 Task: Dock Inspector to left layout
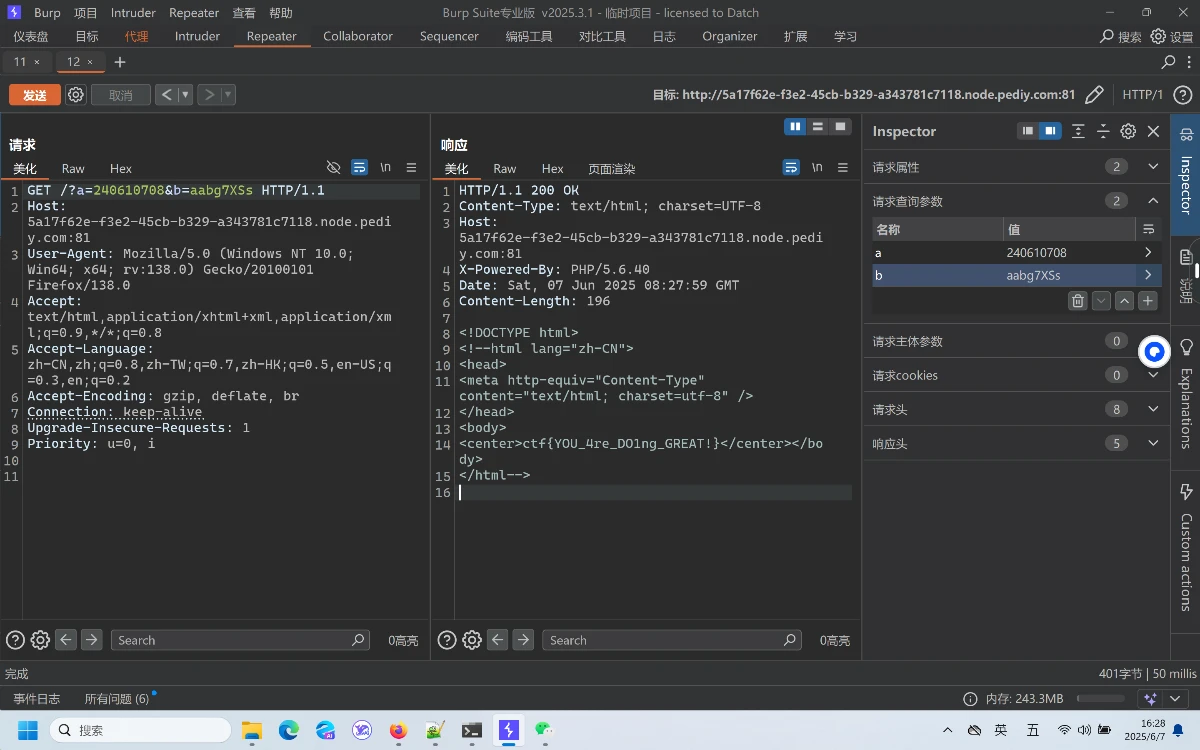pos(1028,131)
